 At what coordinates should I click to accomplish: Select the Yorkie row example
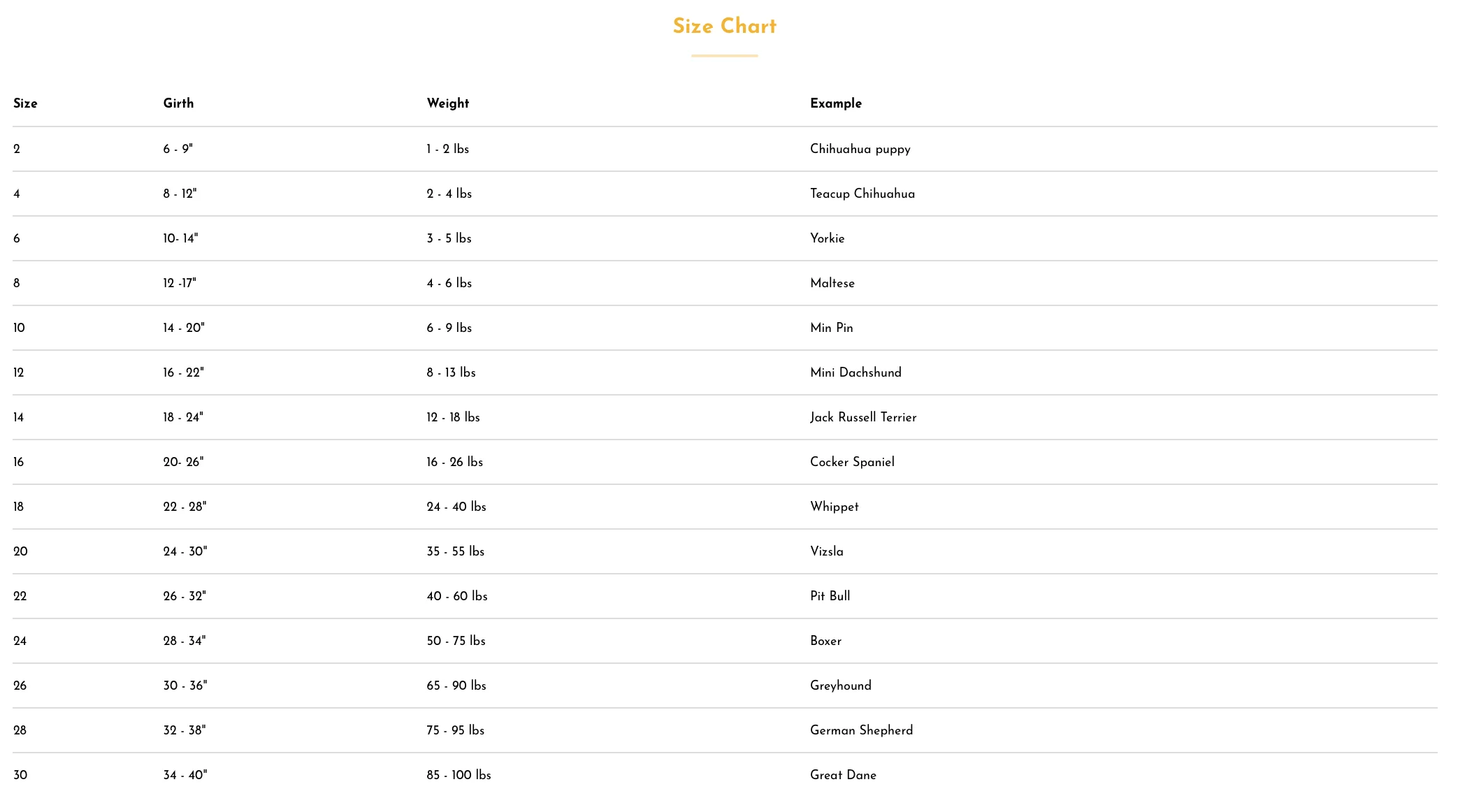(827, 238)
